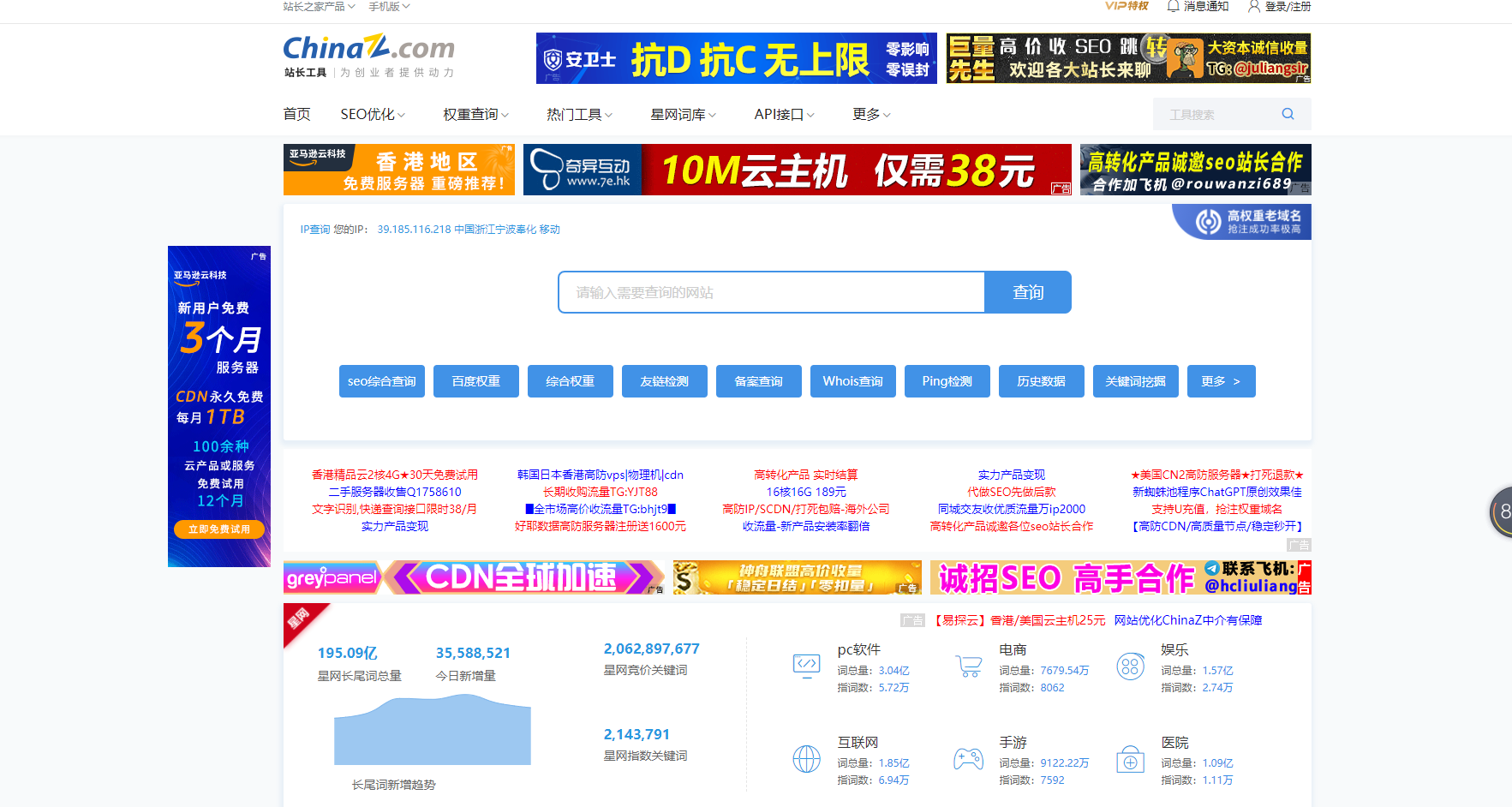Click the 医院 medical icon
This screenshot has height=807, width=1512.
pyautogui.click(x=1130, y=759)
